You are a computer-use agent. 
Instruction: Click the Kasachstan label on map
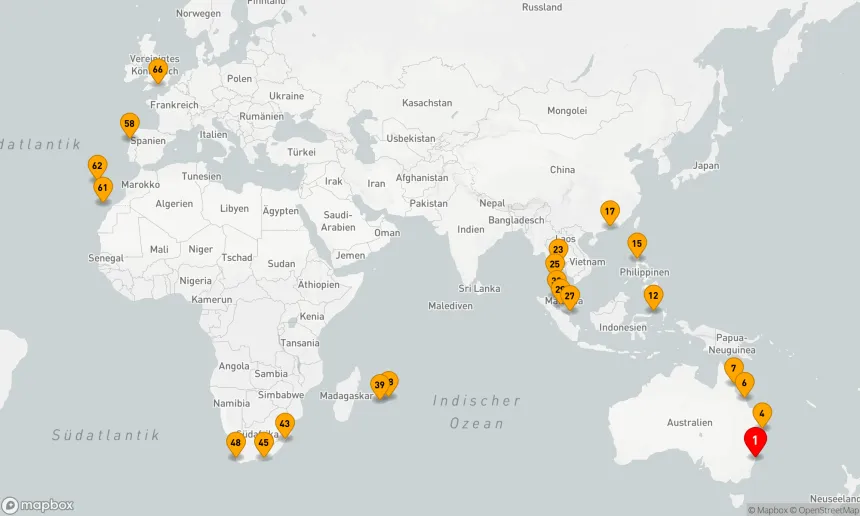[x=427, y=103]
